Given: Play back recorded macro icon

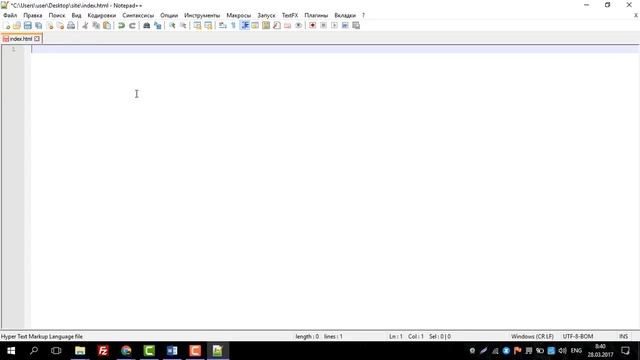Looking at the screenshot, I should click(334, 25).
